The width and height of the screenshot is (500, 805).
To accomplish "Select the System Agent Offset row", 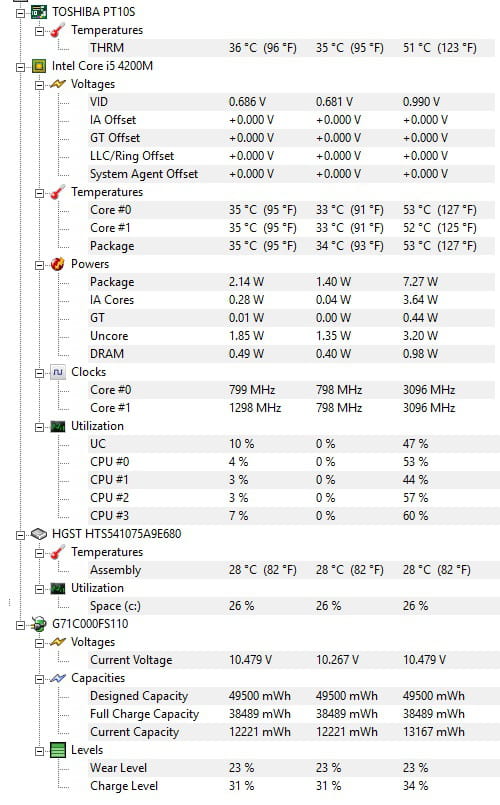I will pyautogui.click(x=292, y=174).
